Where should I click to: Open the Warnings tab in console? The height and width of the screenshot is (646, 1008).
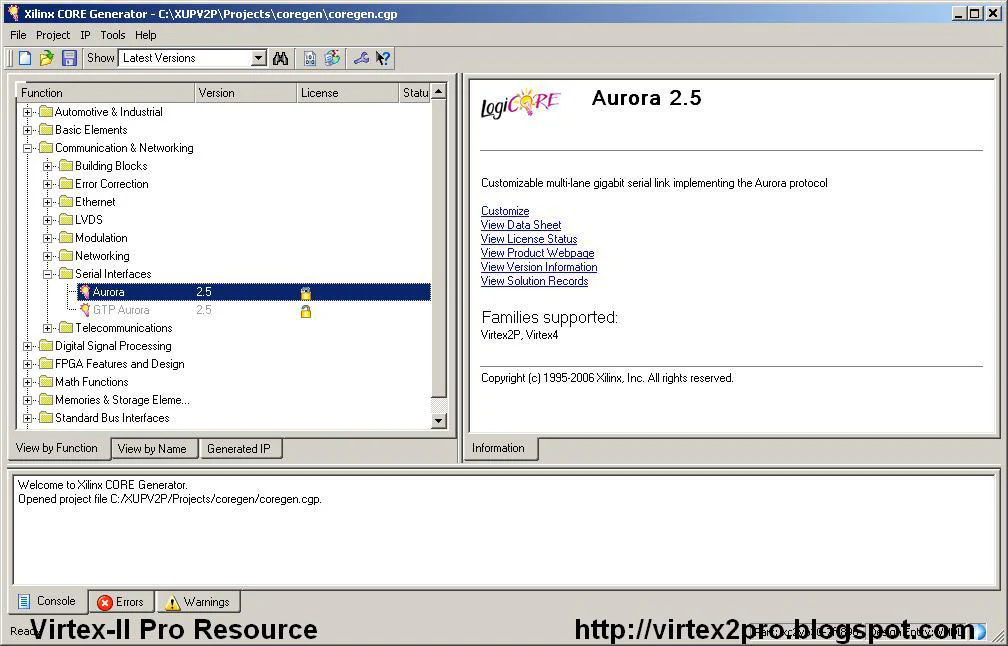tap(197, 602)
